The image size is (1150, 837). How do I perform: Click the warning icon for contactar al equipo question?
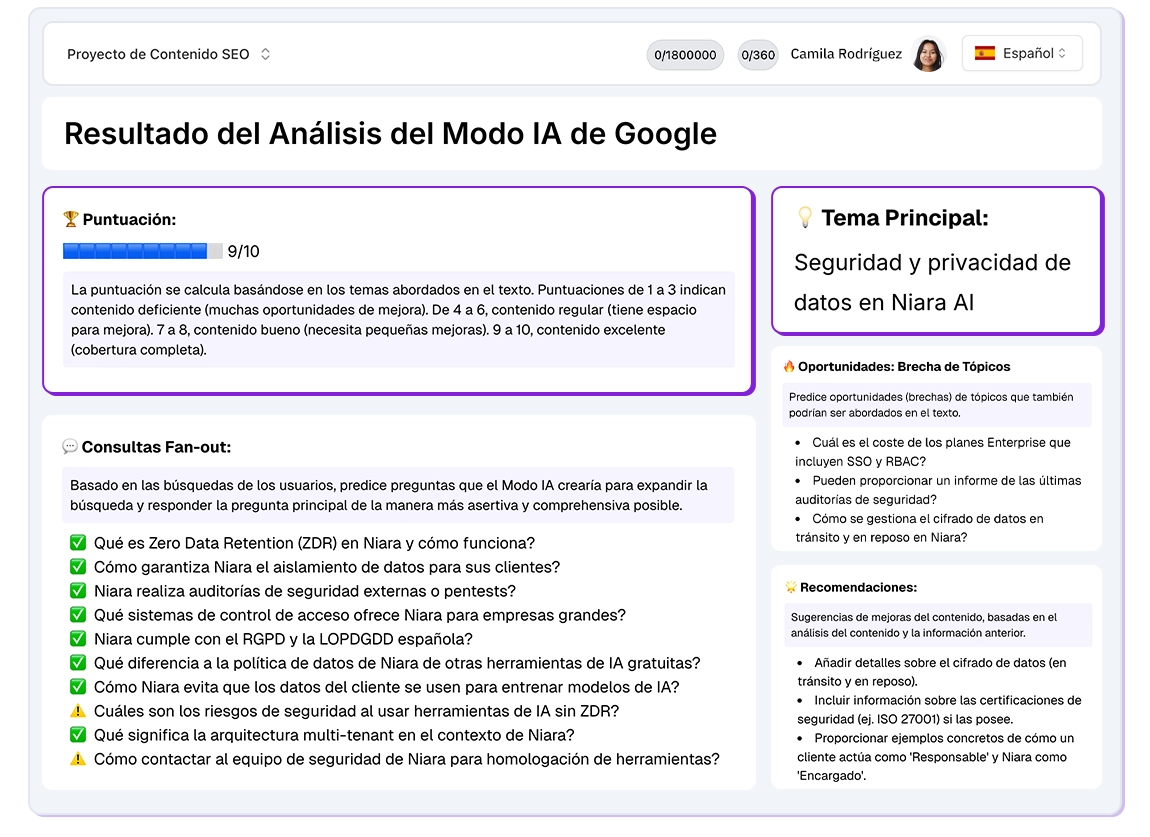pyautogui.click(x=78, y=760)
